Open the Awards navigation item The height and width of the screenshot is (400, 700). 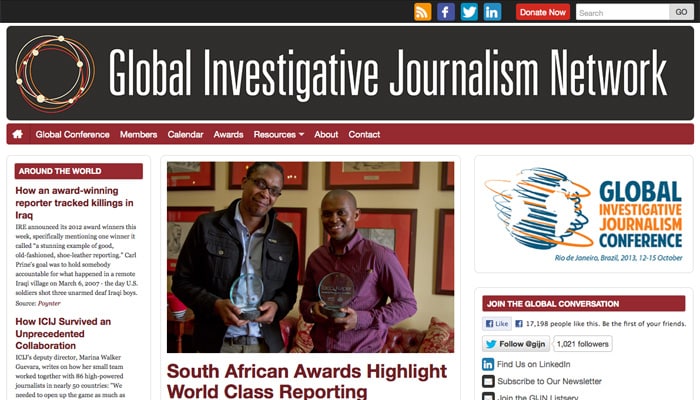tap(228, 134)
